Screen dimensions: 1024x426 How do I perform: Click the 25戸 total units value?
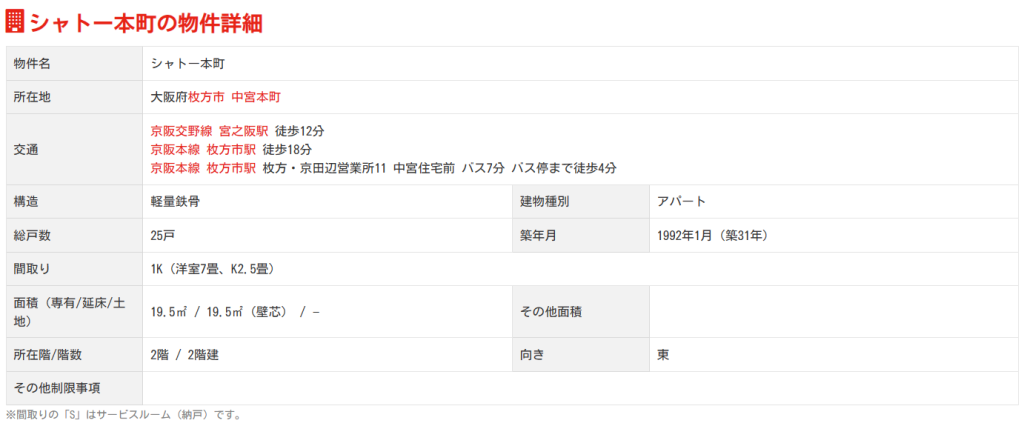[165, 235]
